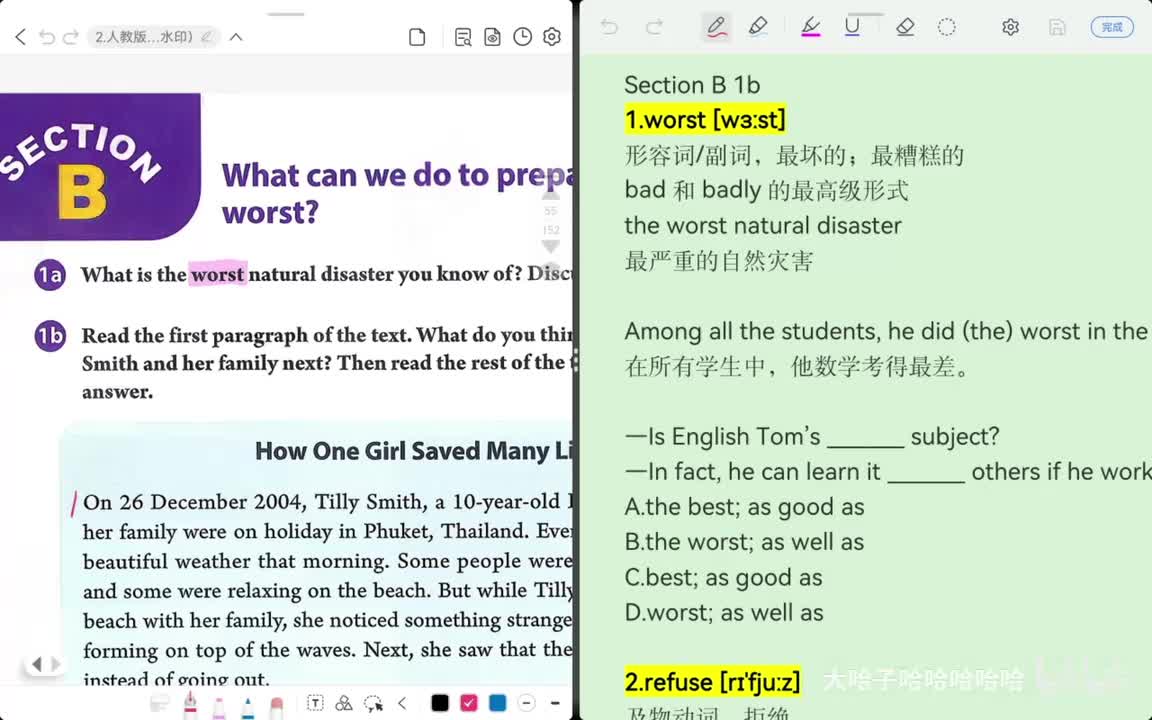Screen dimensions: 1152x720
Task: Select the lasso selection circle tool
Action: point(947,27)
